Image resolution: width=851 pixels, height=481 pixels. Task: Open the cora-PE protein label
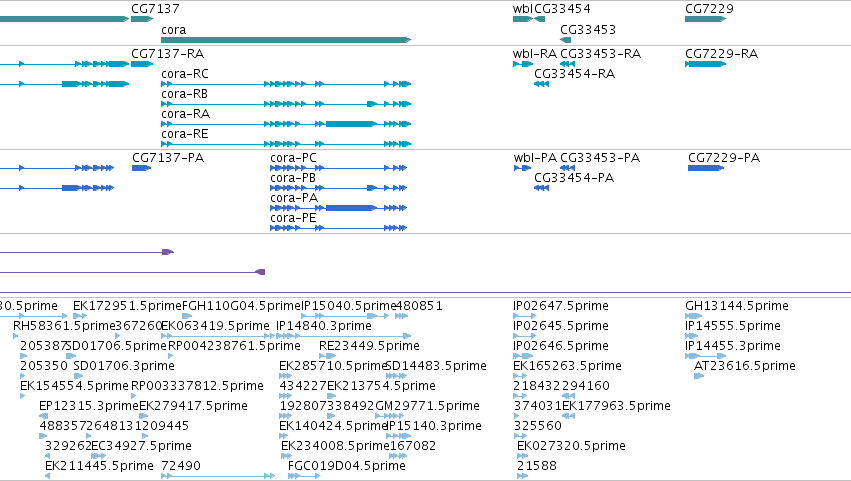tap(293, 218)
